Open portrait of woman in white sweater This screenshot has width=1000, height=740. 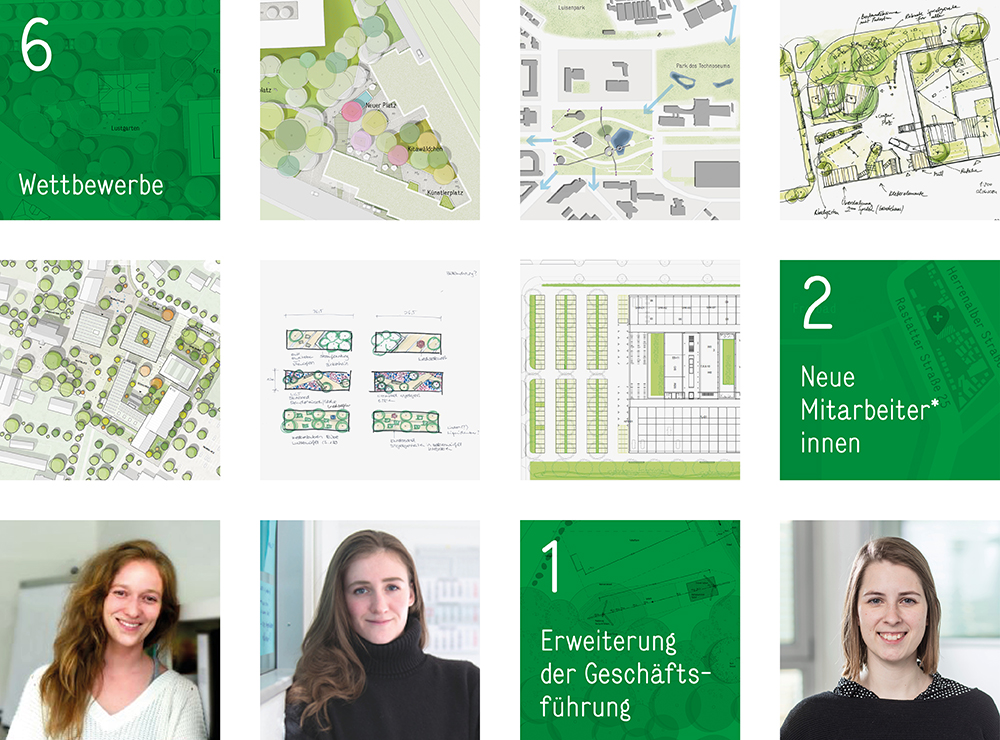pos(110,630)
